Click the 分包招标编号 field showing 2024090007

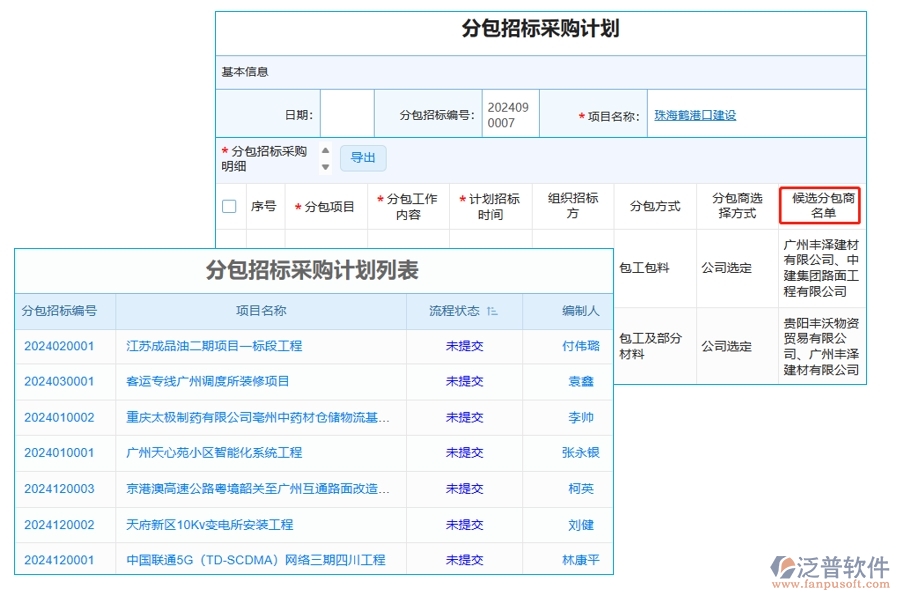click(x=509, y=113)
